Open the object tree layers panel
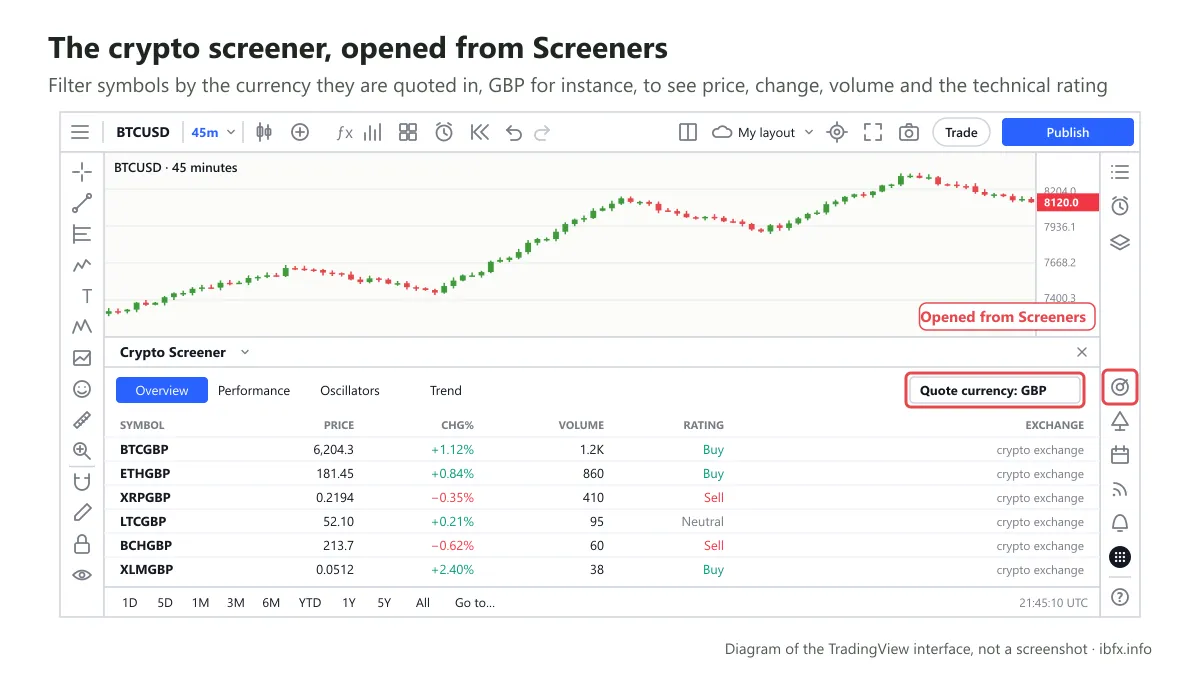Image resolution: width=1200 pixels, height=675 pixels. click(x=1120, y=242)
